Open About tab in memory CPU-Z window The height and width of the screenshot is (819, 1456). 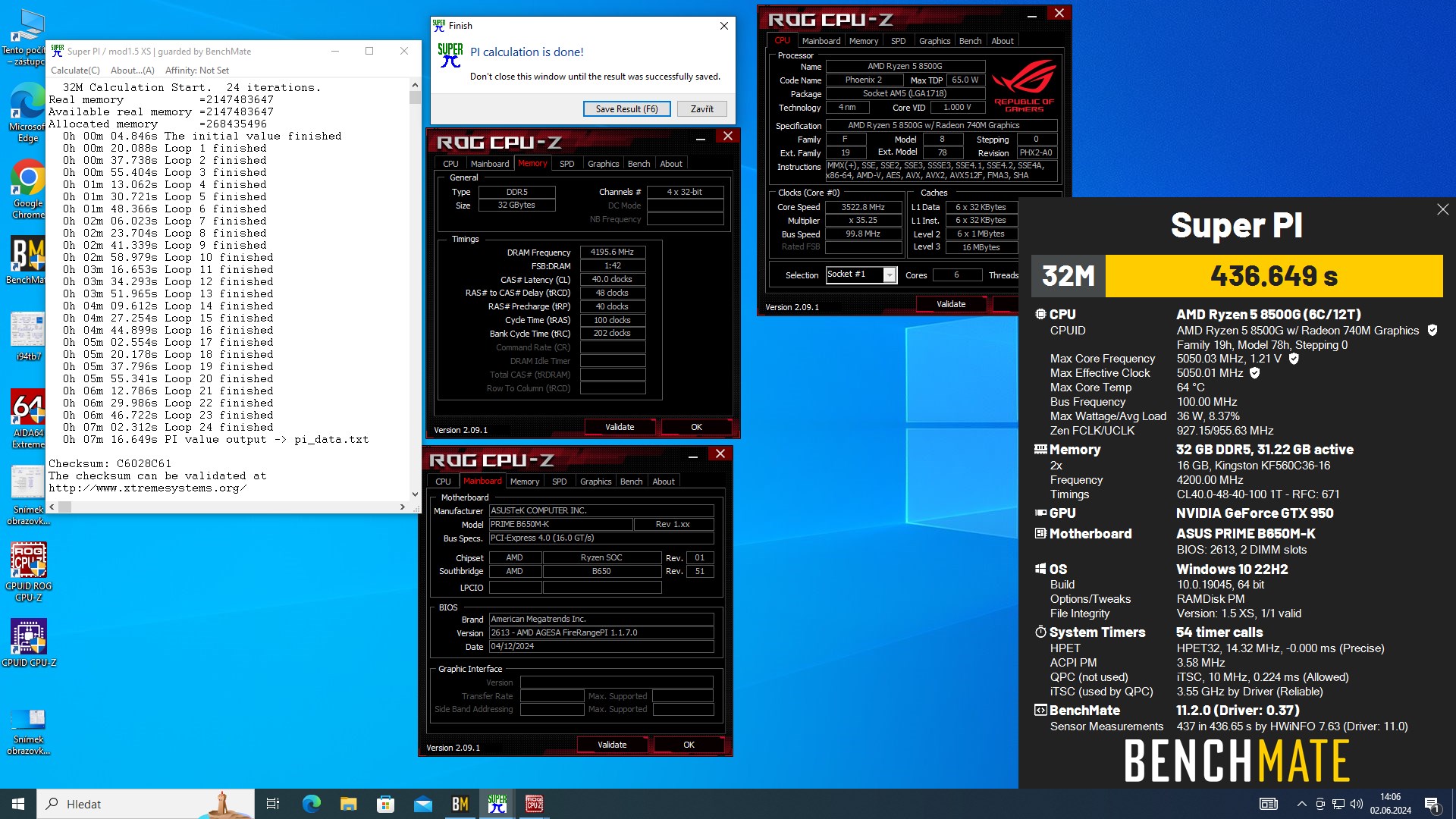pos(670,164)
